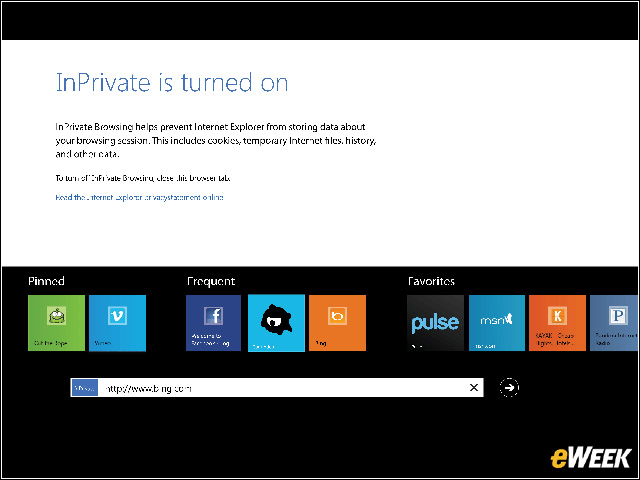Image resolution: width=640 pixels, height=480 pixels.
Task: Open the Pandora favorites tile
Action: tap(614, 323)
